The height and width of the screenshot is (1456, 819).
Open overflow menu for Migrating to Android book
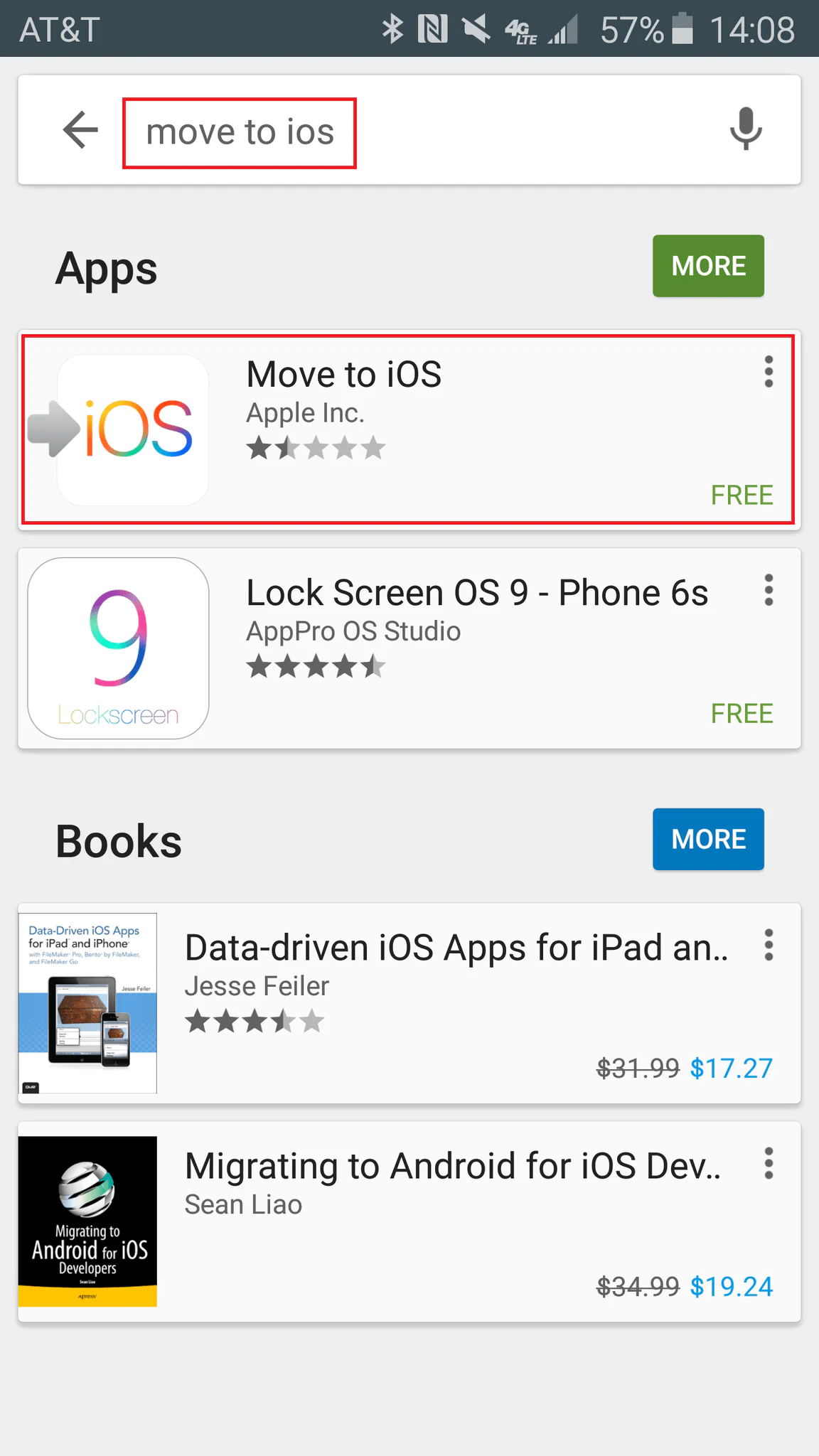[769, 1164]
